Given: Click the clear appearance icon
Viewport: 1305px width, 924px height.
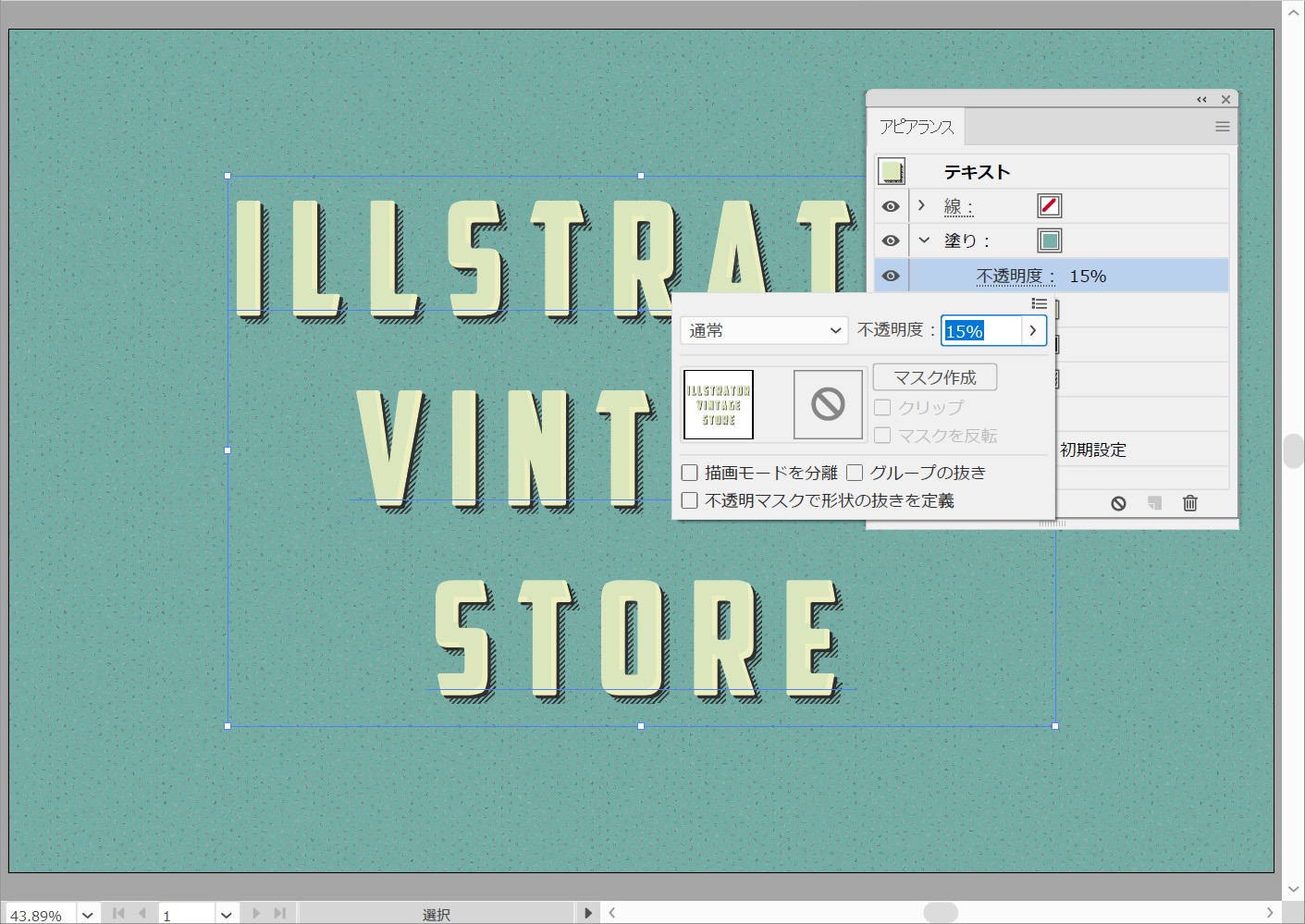Looking at the screenshot, I should [1118, 503].
